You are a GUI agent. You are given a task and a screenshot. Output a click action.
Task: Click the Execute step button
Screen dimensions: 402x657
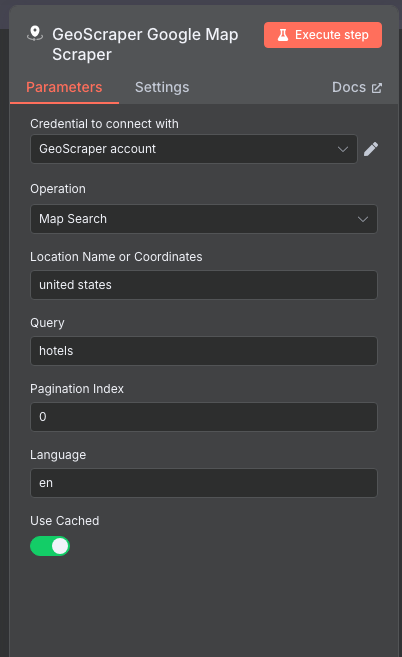(323, 35)
